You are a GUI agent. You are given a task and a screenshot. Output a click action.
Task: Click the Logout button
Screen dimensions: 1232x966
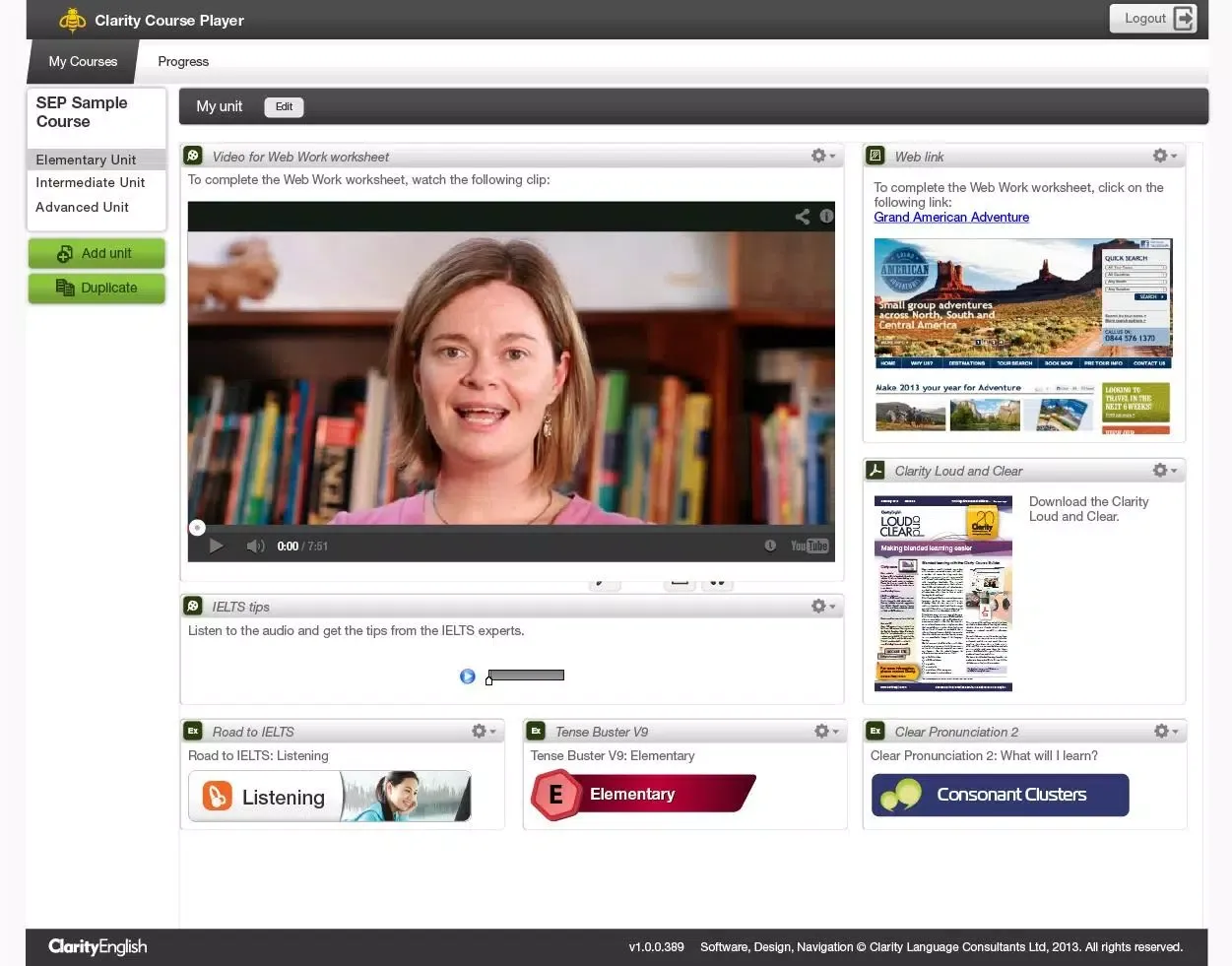(x=1152, y=19)
